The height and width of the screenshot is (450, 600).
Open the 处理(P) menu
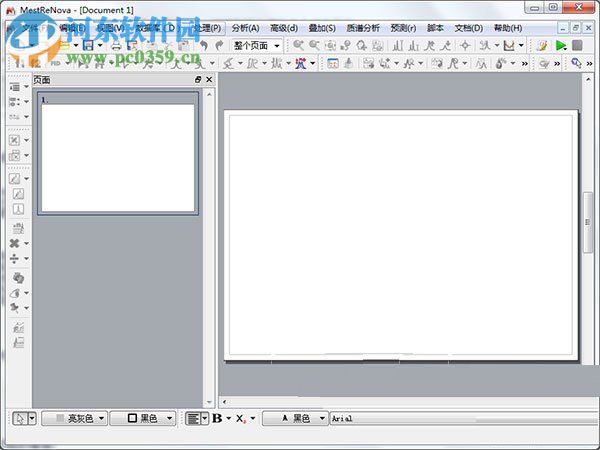coord(207,28)
